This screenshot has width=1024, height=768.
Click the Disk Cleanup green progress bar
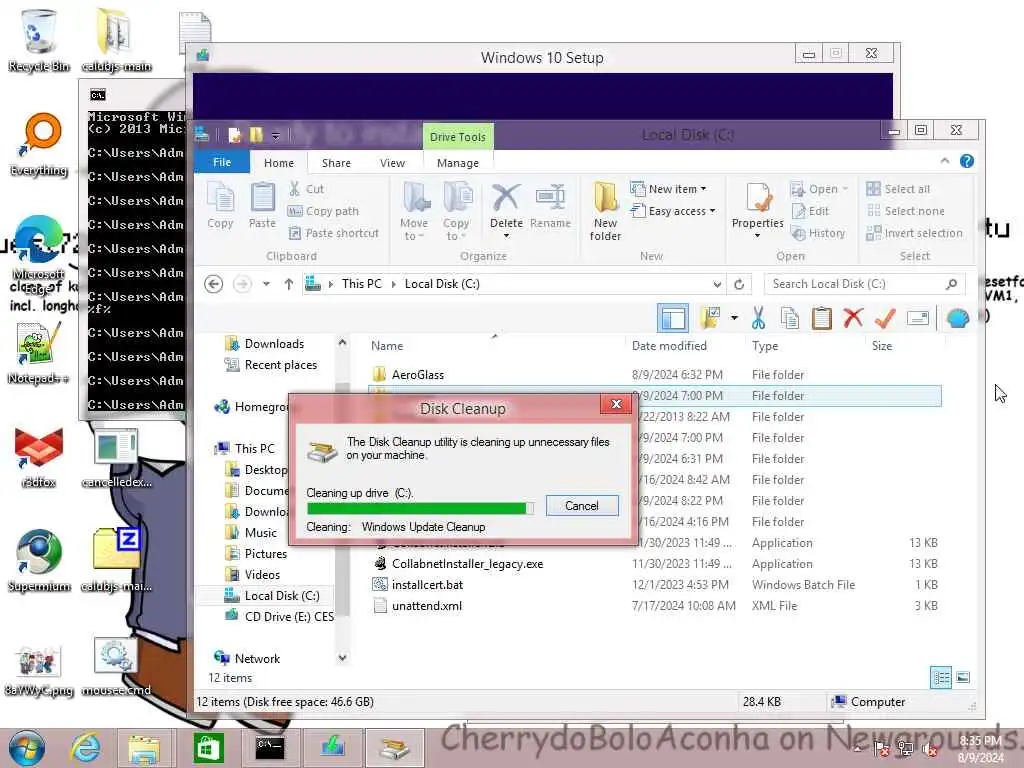(x=420, y=508)
